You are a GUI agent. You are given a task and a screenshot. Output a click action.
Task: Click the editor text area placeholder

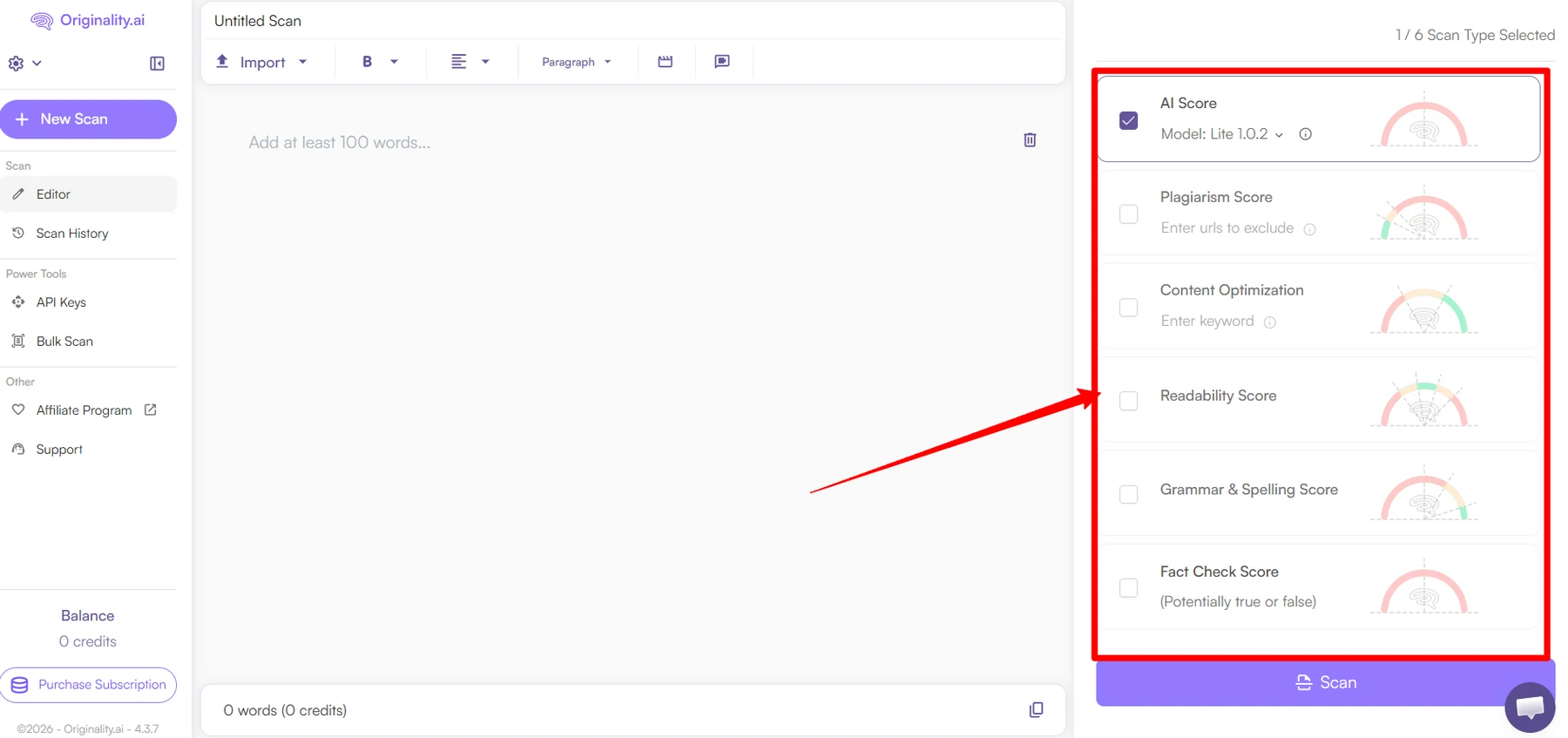340,142
